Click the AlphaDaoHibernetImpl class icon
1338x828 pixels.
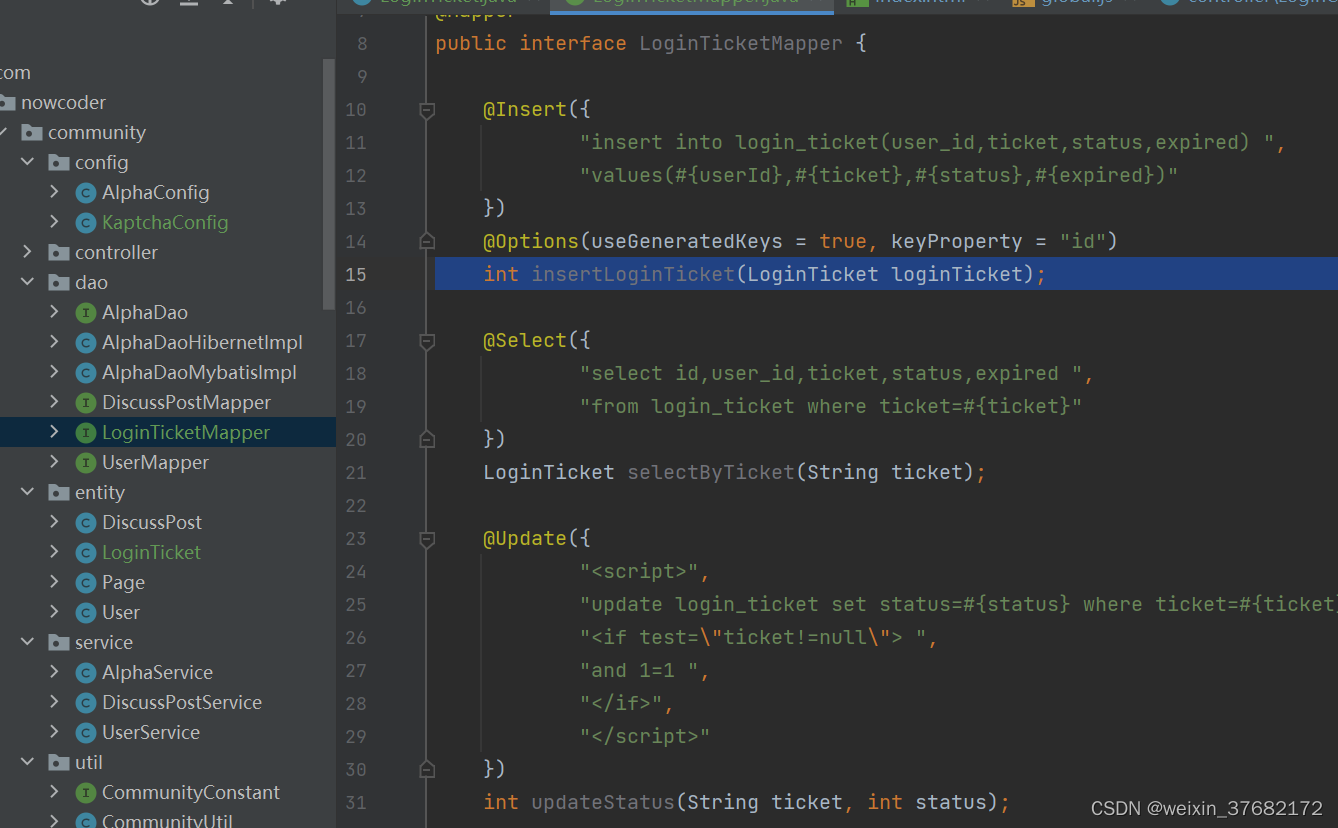tap(85, 342)
